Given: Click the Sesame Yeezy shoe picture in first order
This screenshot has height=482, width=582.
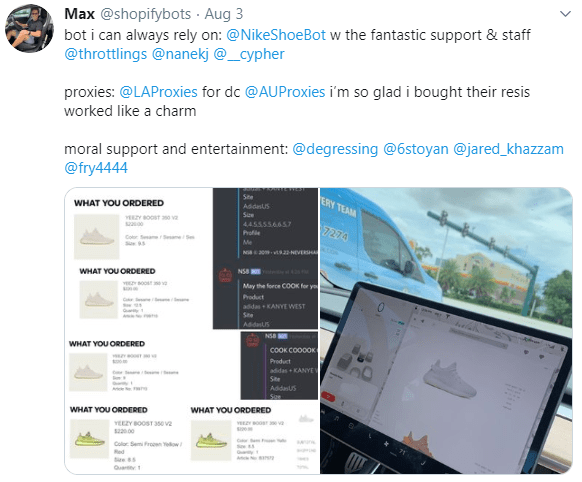Looking at the screenshot, I should pos(97,237).
